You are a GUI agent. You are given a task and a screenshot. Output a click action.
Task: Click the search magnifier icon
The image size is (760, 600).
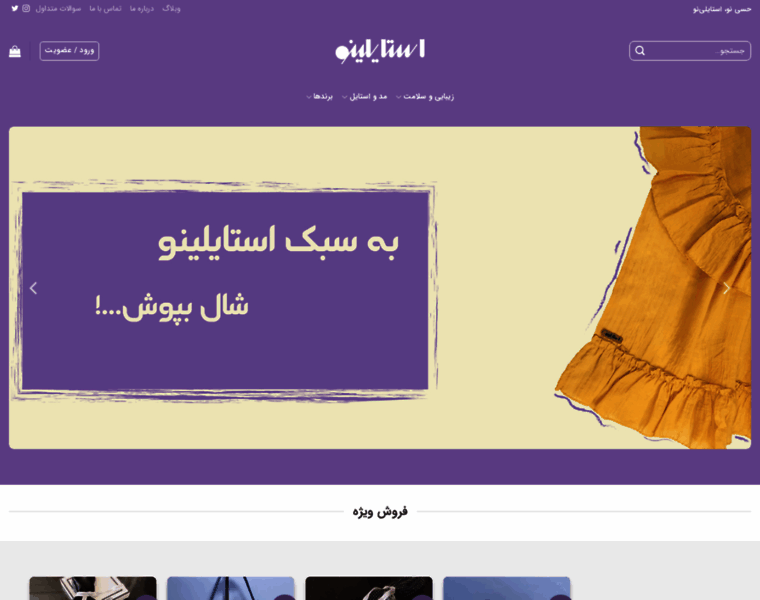(640, 51)
